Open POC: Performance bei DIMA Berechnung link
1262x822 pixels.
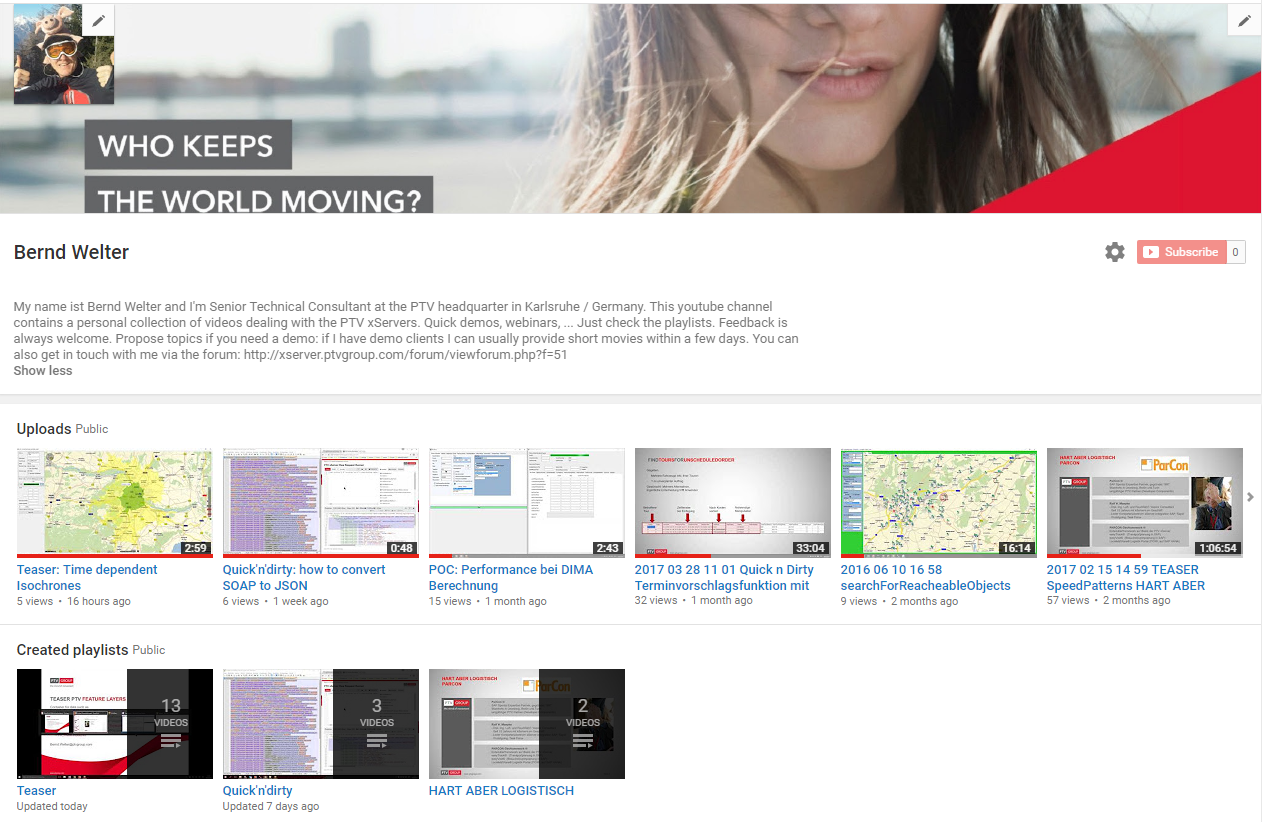[x=510, y=577]
